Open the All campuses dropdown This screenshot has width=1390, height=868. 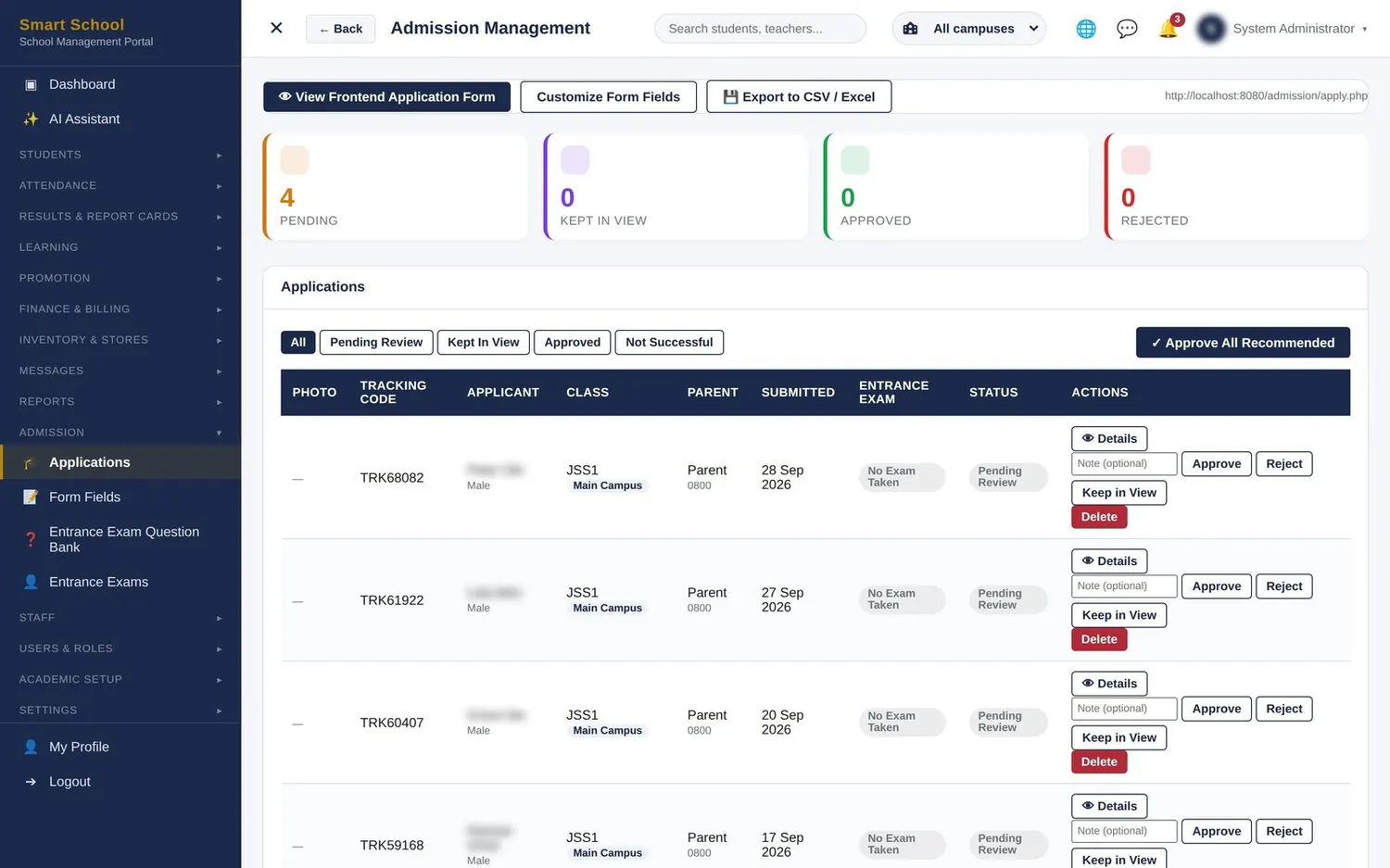click(969, 29)
